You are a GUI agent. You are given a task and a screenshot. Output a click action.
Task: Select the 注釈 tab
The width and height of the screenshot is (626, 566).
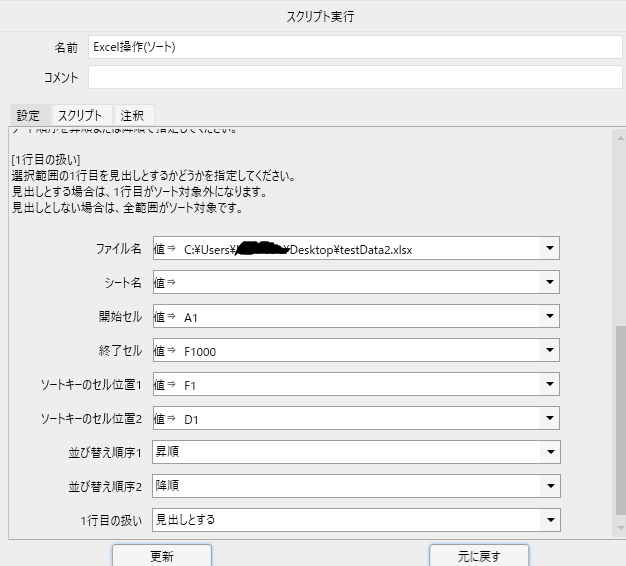pyautogui.click(x=133, y=116)
